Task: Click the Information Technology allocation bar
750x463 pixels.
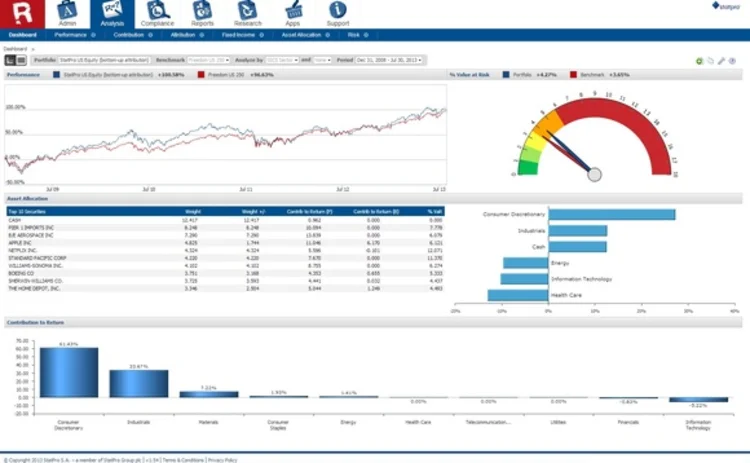Action: point(524,279)
